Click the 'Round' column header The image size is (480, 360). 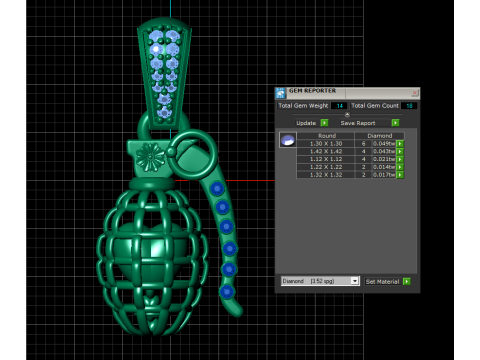(326, 136)
